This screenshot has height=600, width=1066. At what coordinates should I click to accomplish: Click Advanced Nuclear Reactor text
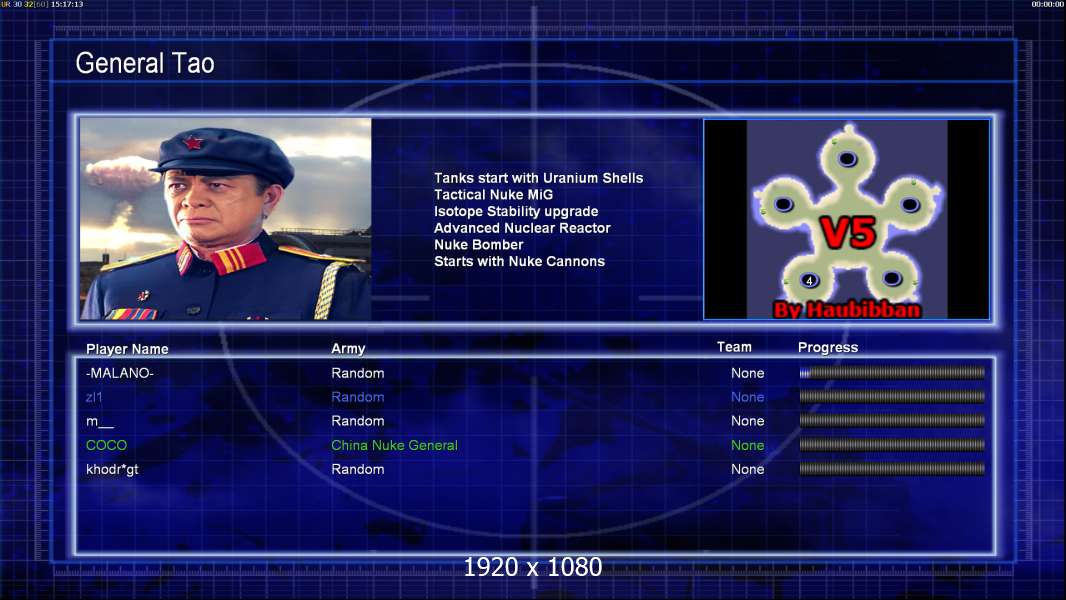click(x=522, y=228)
